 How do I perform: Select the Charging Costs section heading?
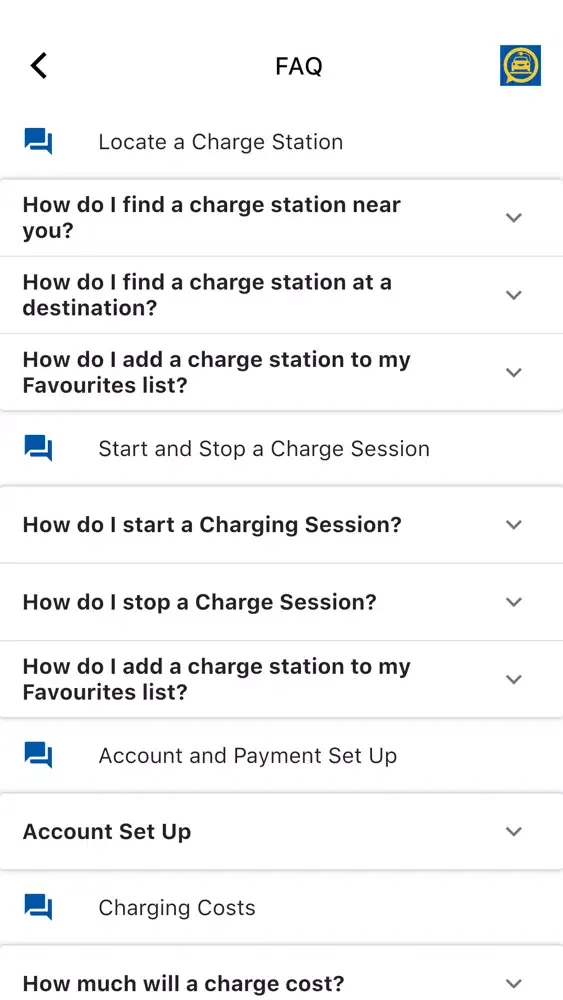click(177, 908)
